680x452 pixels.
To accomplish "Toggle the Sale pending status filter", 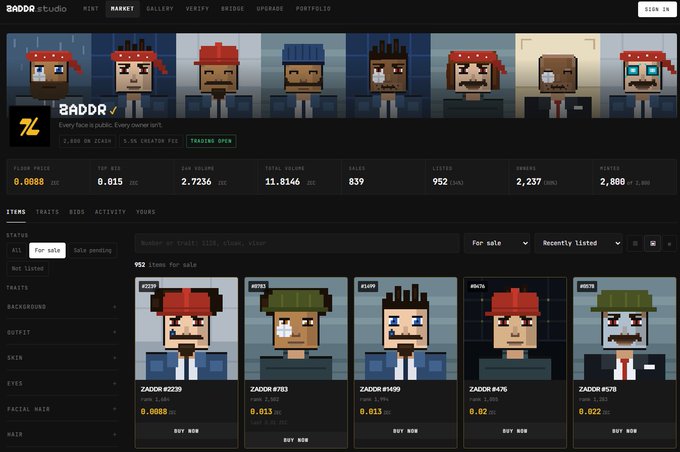I will (92, 250).
